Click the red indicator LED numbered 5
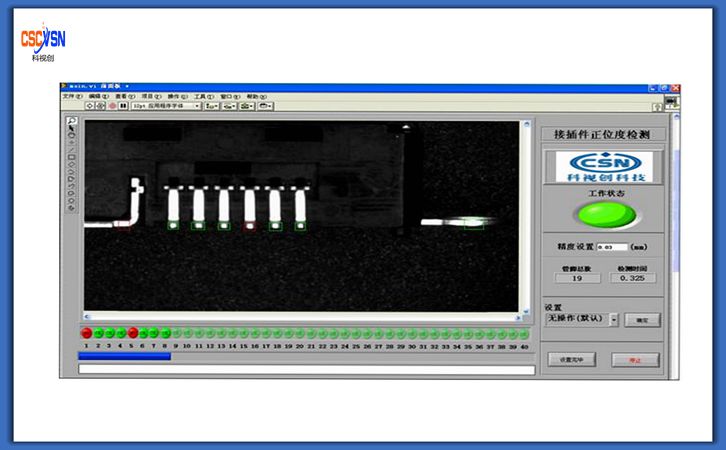This screenshot has width=726, height=450. [132, 333]
